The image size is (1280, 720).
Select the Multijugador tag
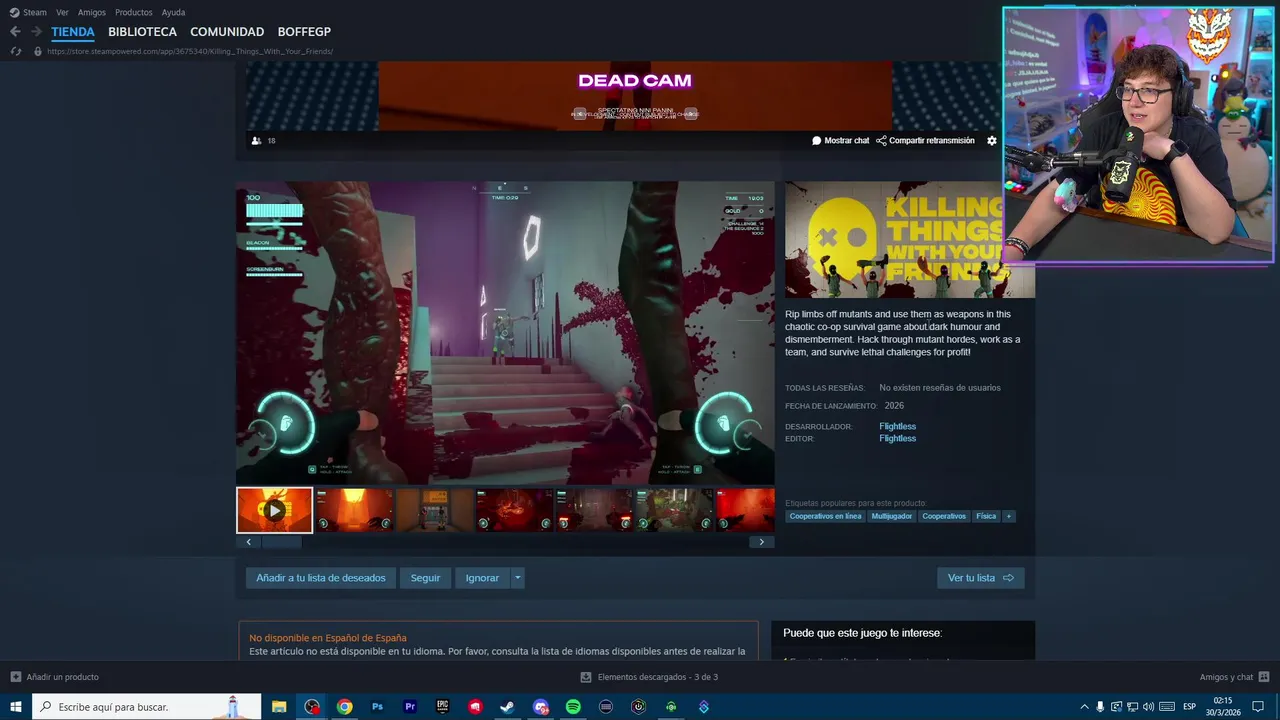[x=892, y=516]
